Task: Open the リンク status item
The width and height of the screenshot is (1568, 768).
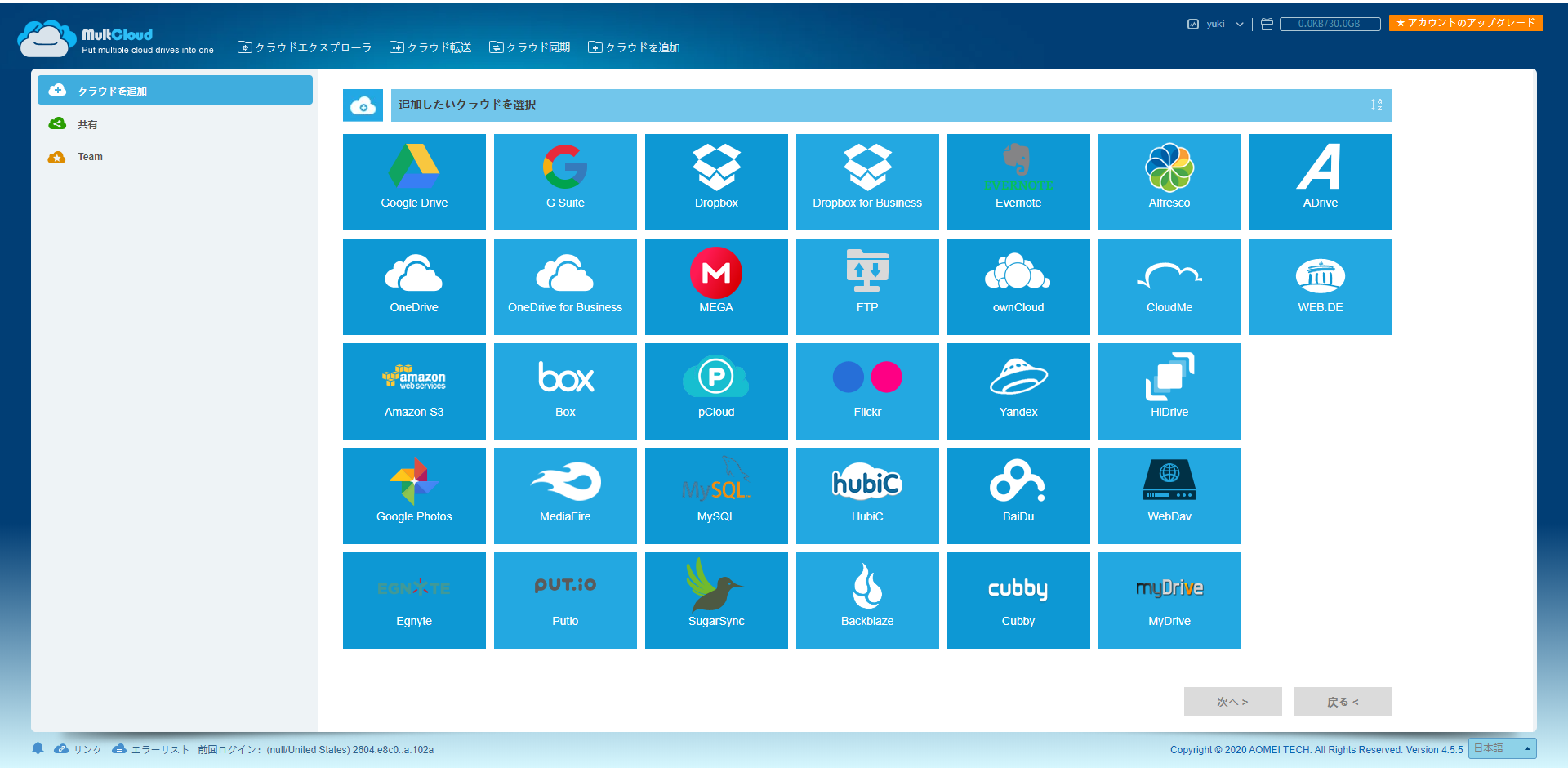Action: click(78, 749)
